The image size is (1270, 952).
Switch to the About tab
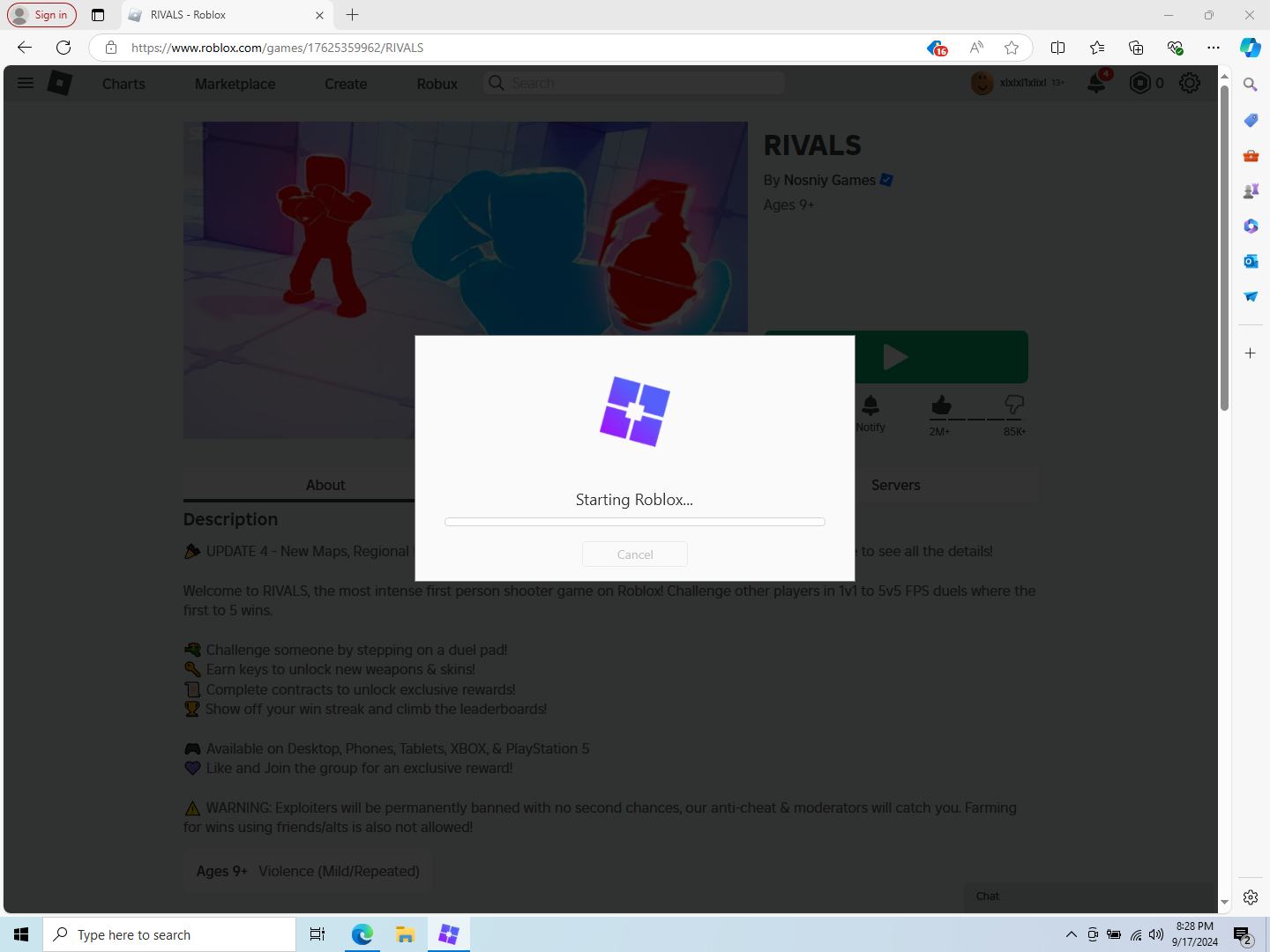click(x=325, y=485)
